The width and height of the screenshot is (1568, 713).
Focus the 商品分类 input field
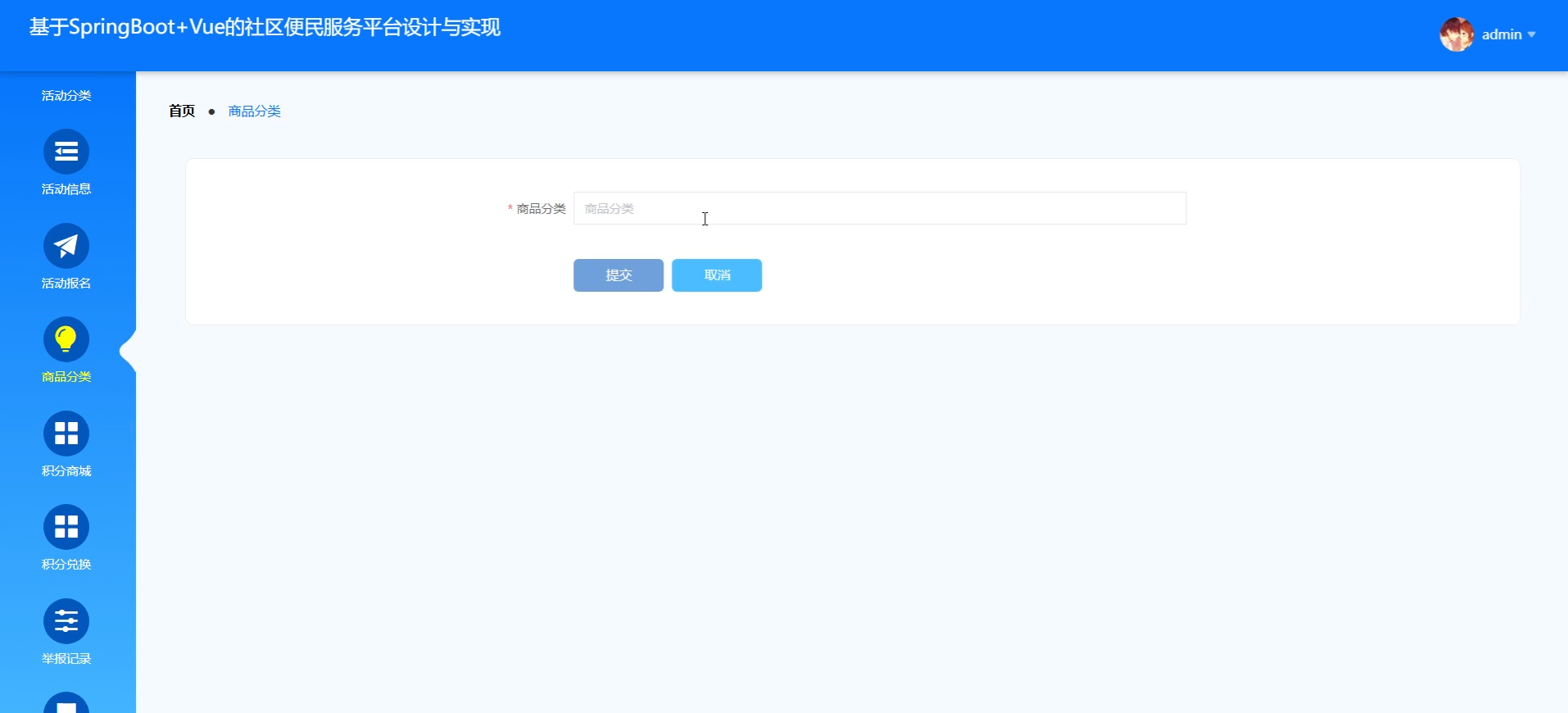point(880,208)
